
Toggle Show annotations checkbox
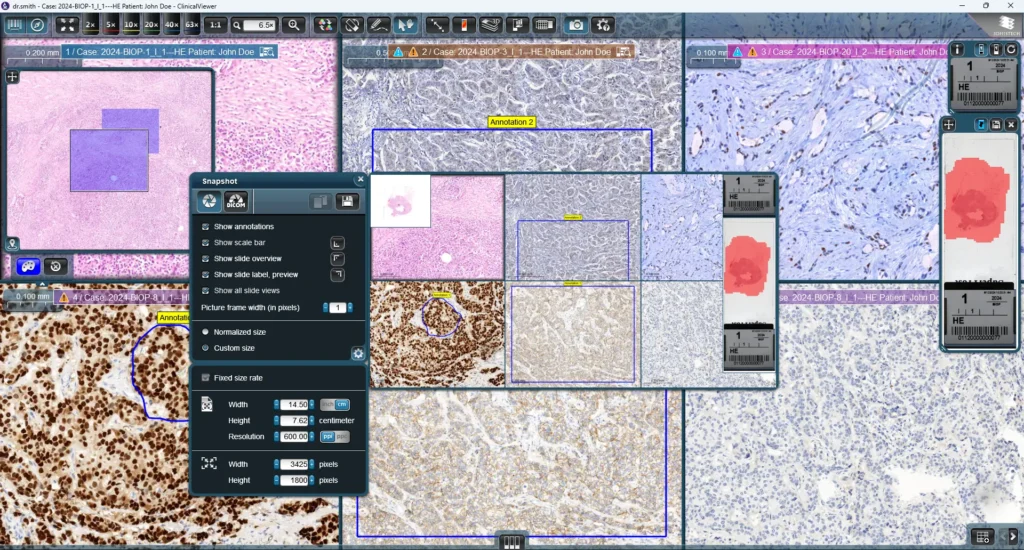[x=206, y=227]
